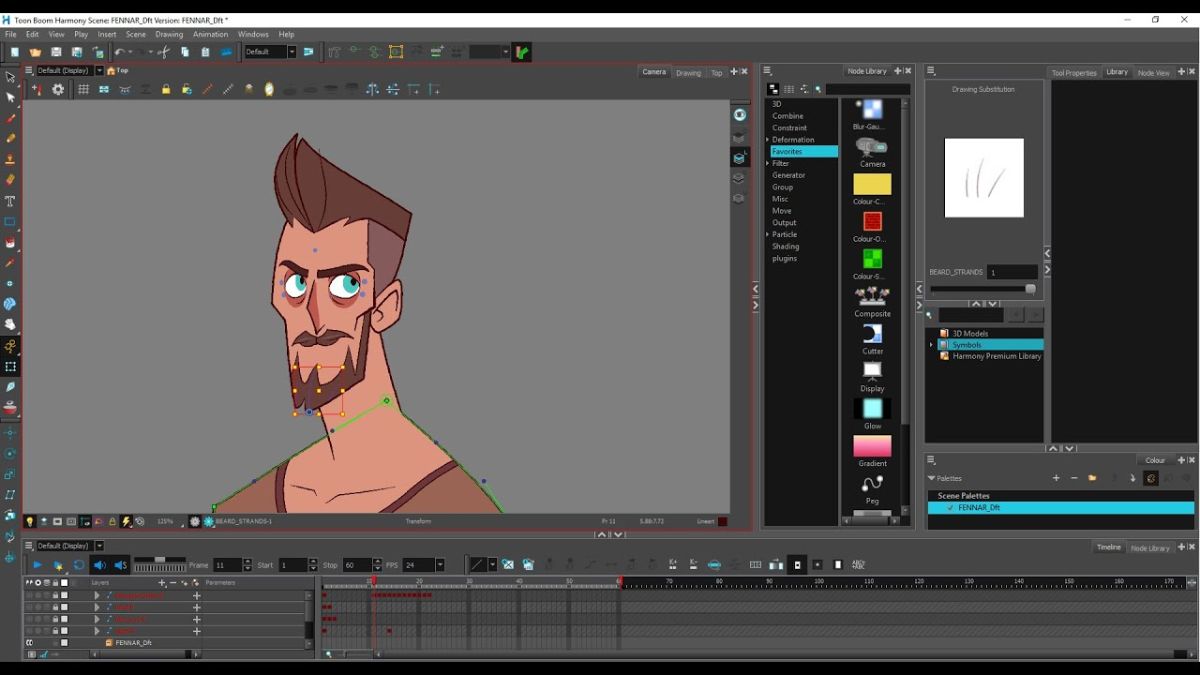Select the Rectangle shape tool
This screenshot has height=675, width=1200.
coord(10,222)
